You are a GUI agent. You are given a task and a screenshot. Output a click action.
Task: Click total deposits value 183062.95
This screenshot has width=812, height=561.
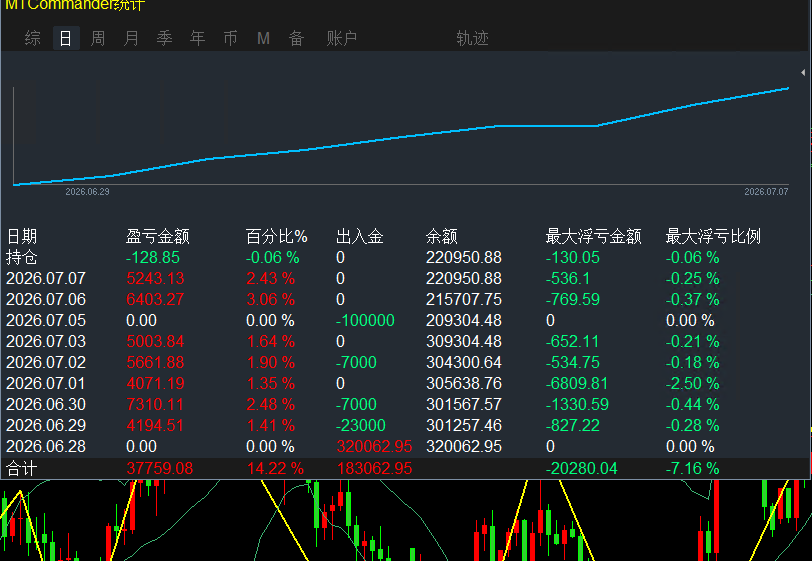tap(374, 469)
